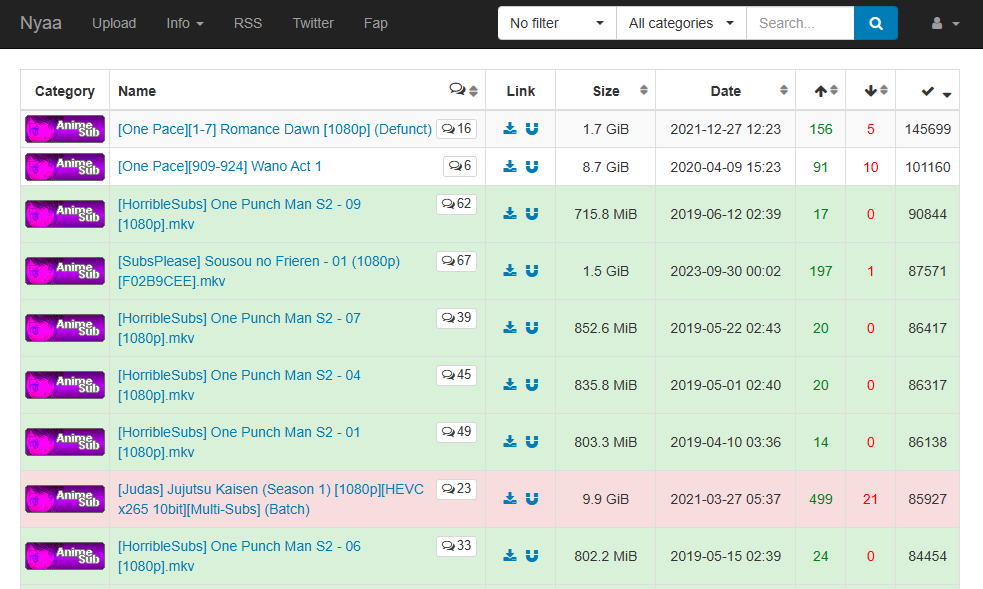Screen dimensions: 983x589
Task: Download torrent for One Punch Man S2 - 09
Action: pyautogui.click(x=510, y=214)
